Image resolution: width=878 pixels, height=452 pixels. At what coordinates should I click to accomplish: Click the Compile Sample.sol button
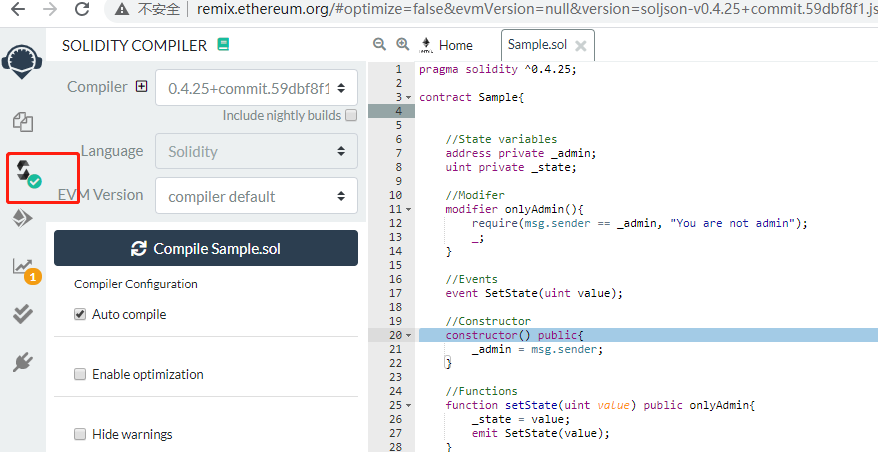206,248
